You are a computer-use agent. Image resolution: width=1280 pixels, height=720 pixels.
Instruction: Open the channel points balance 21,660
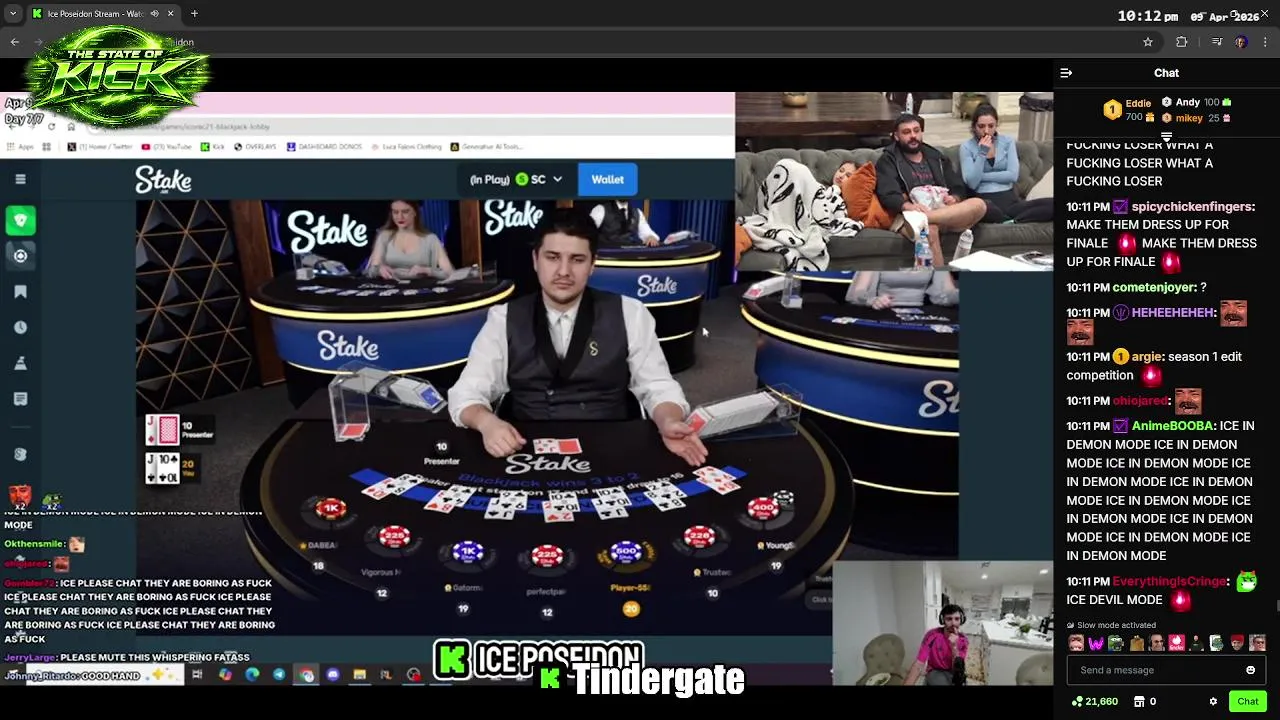click(1094, 702)
